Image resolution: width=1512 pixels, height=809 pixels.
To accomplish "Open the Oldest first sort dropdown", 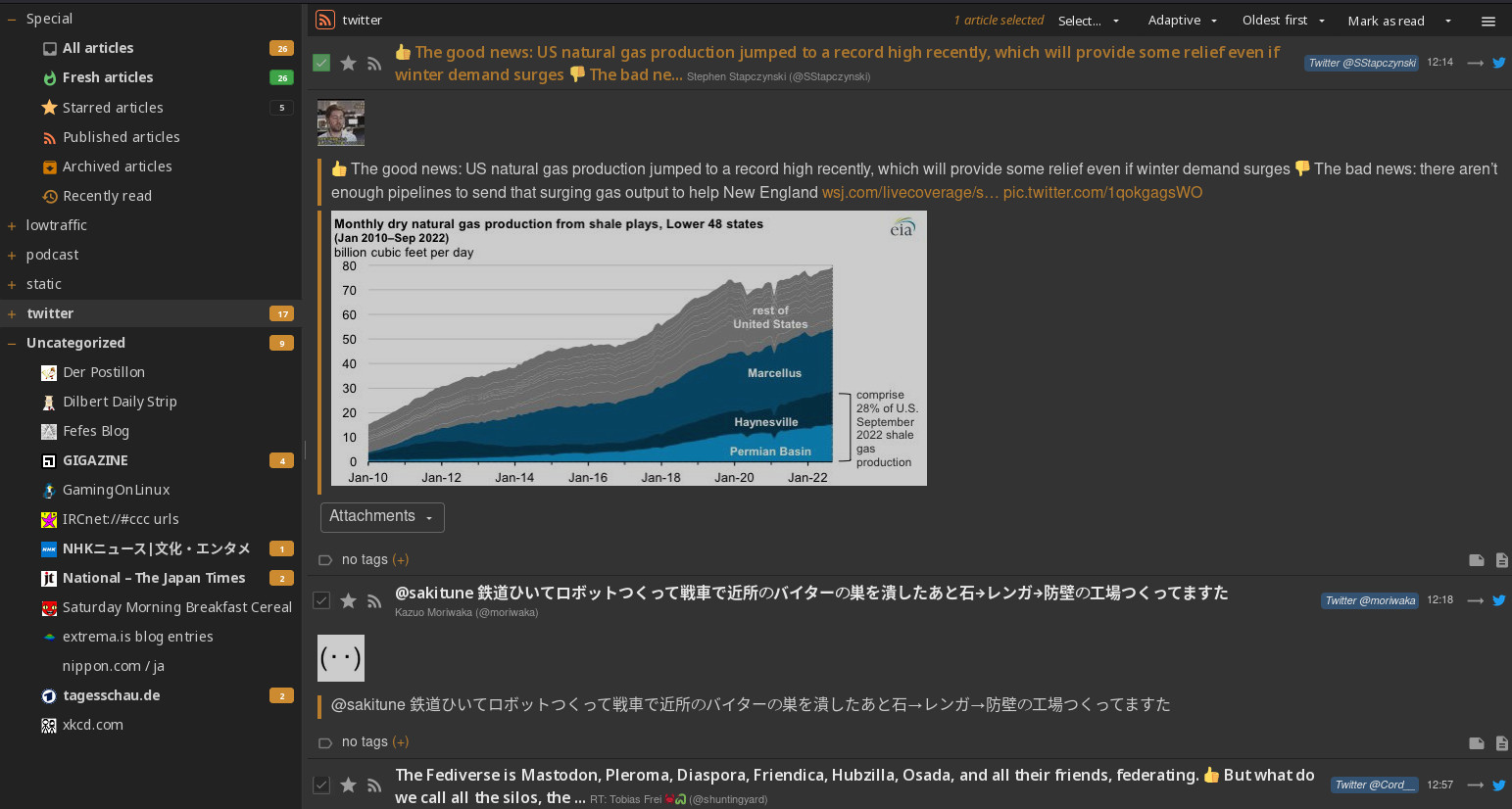I will point(1284,21).
